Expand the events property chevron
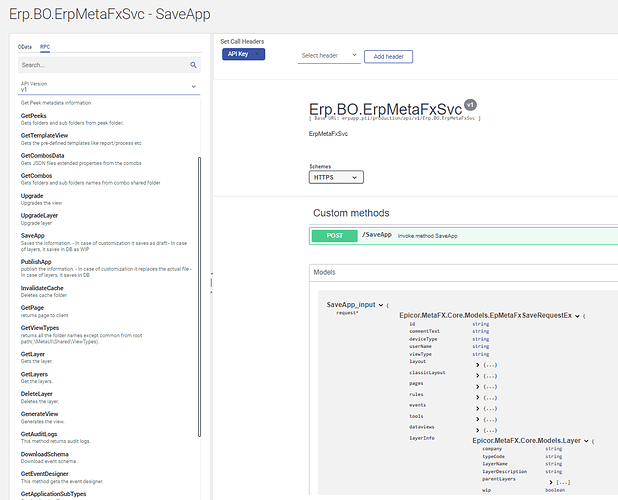The height and width of the screenshot is (500, 618). click(477, 409)
